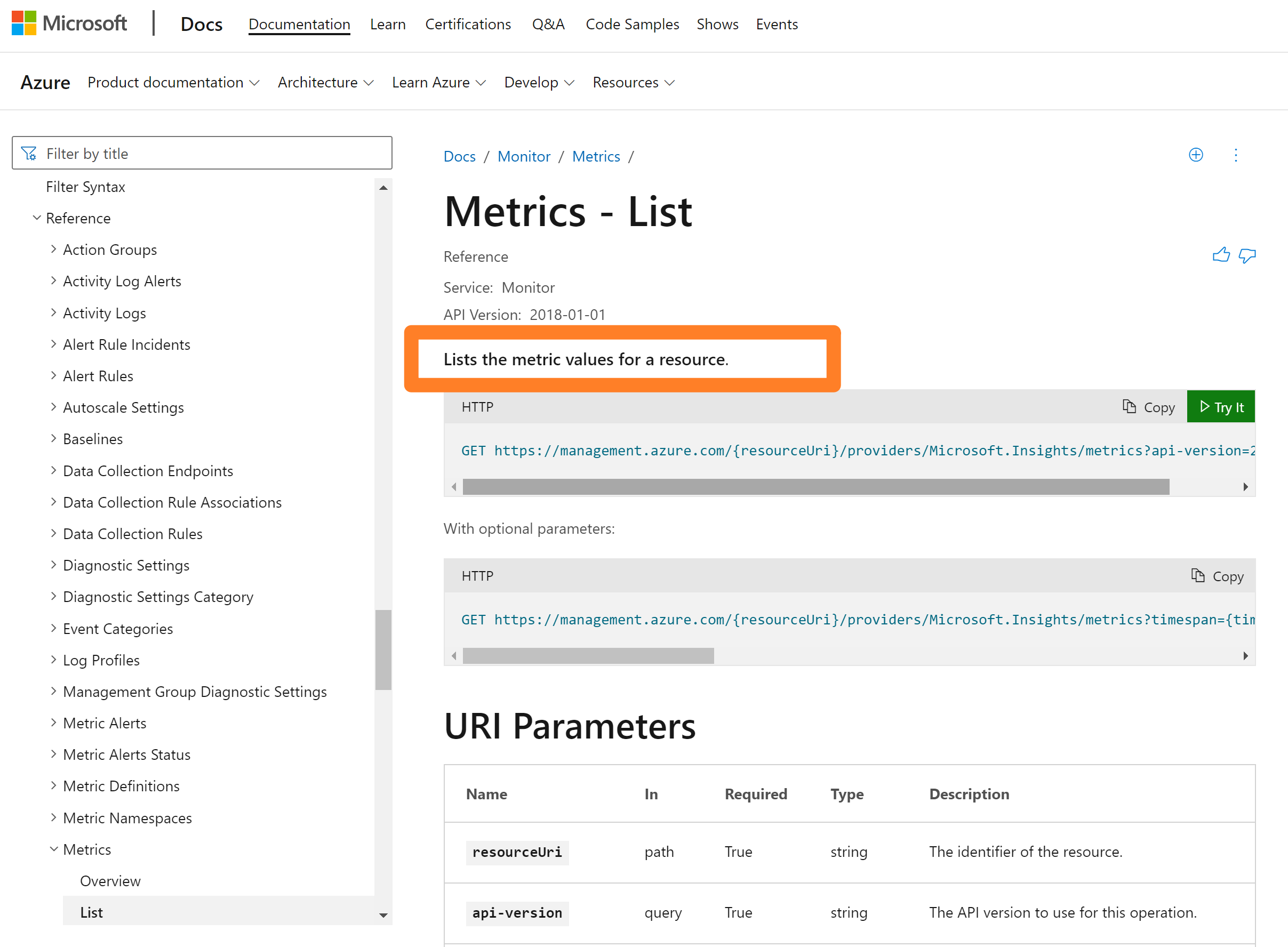This screenshot has height=947, width=1288.
Task: Collapse the Reference tree section
Action: coord(37,218)
